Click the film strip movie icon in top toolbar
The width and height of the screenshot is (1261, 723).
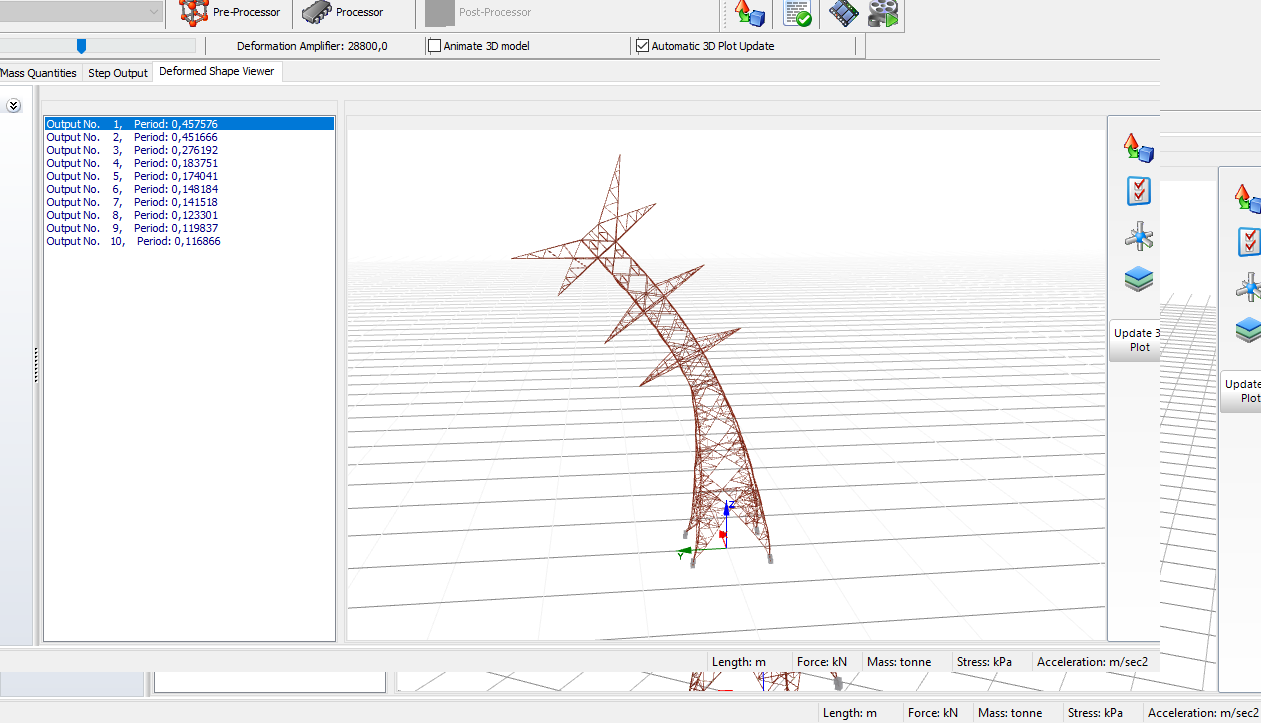tap(844, 13)
